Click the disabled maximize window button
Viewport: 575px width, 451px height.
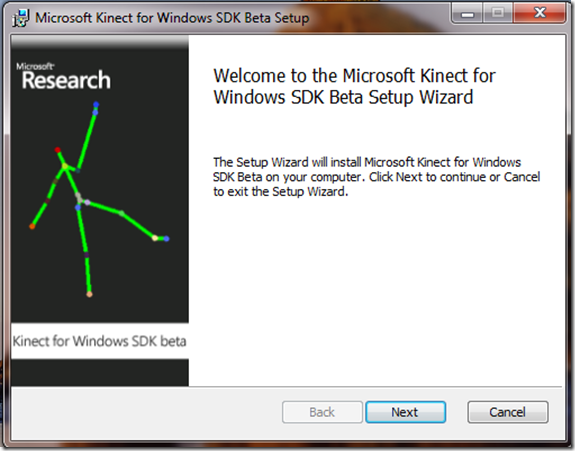coord(498,13)
